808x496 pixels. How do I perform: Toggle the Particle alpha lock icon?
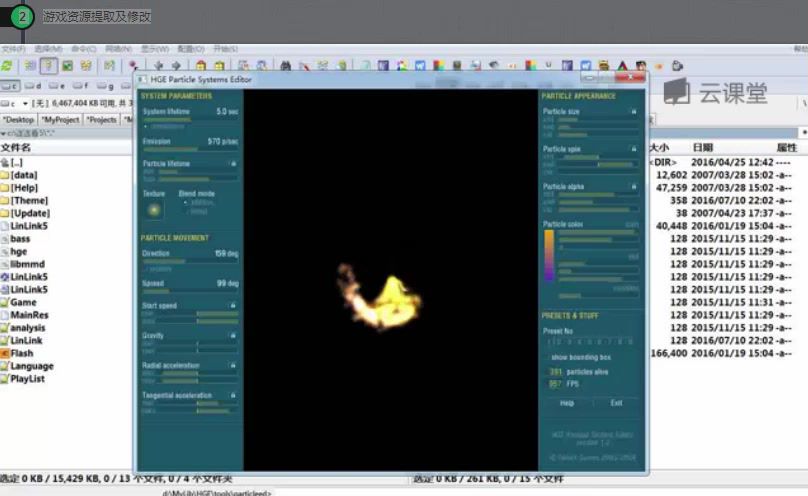pos(634,186)
